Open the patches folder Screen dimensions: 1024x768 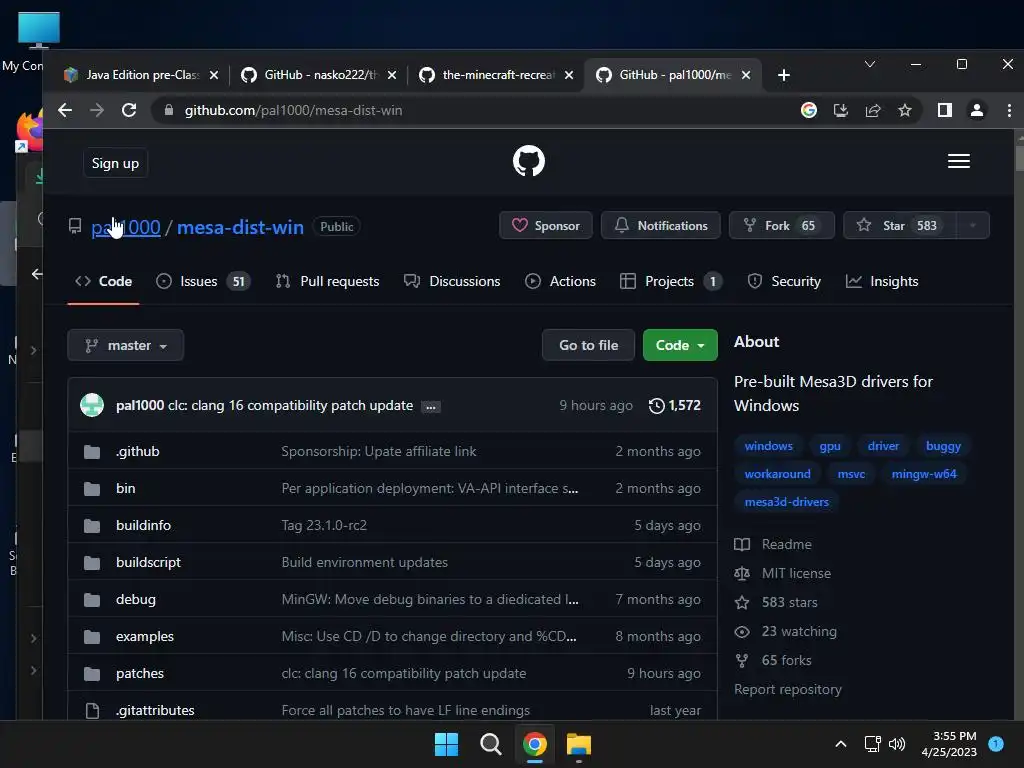coord(140,673)
